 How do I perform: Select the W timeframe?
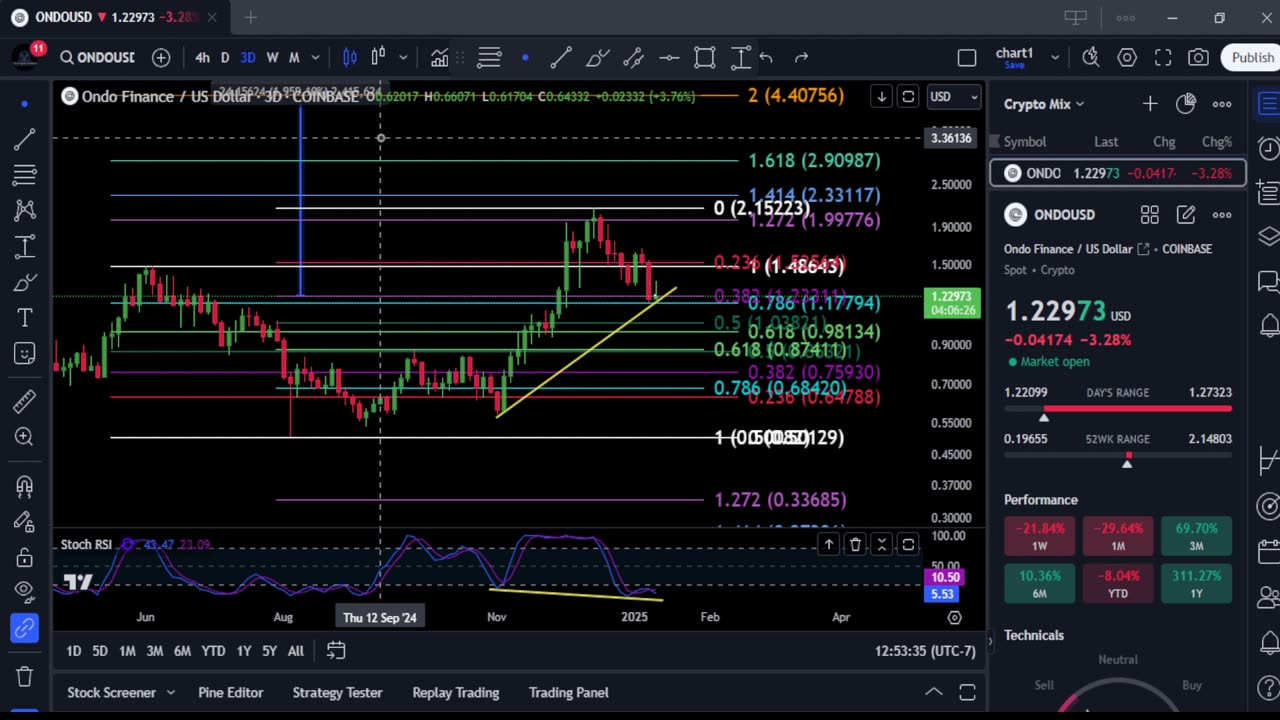coord(272,57)
